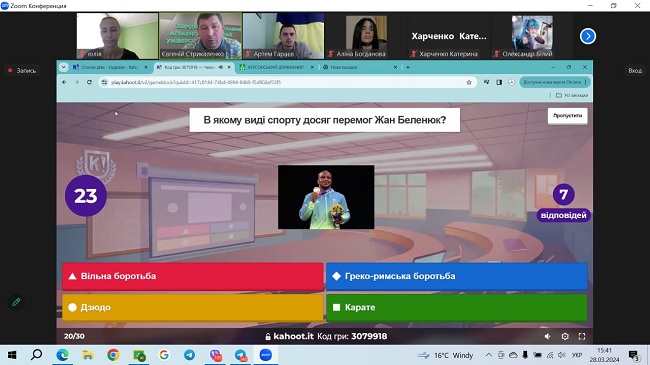Open new tab with plus button
This screenshot has height=365, width=650.
click(407, 67)
